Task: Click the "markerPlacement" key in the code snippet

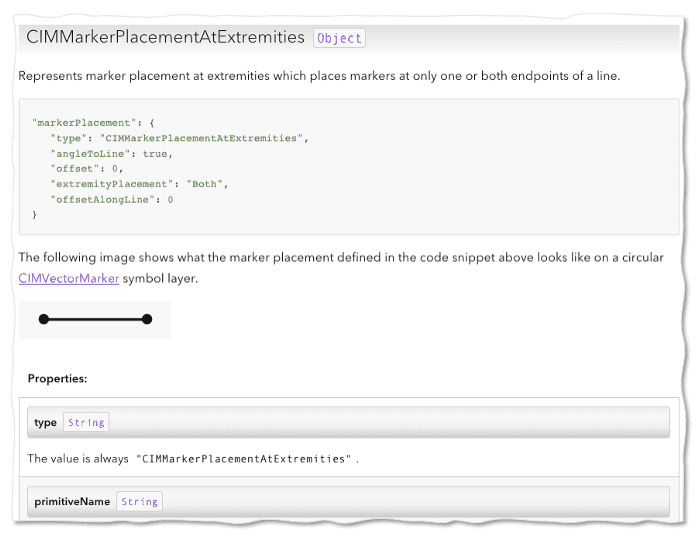Action: [x=73, y=122]
